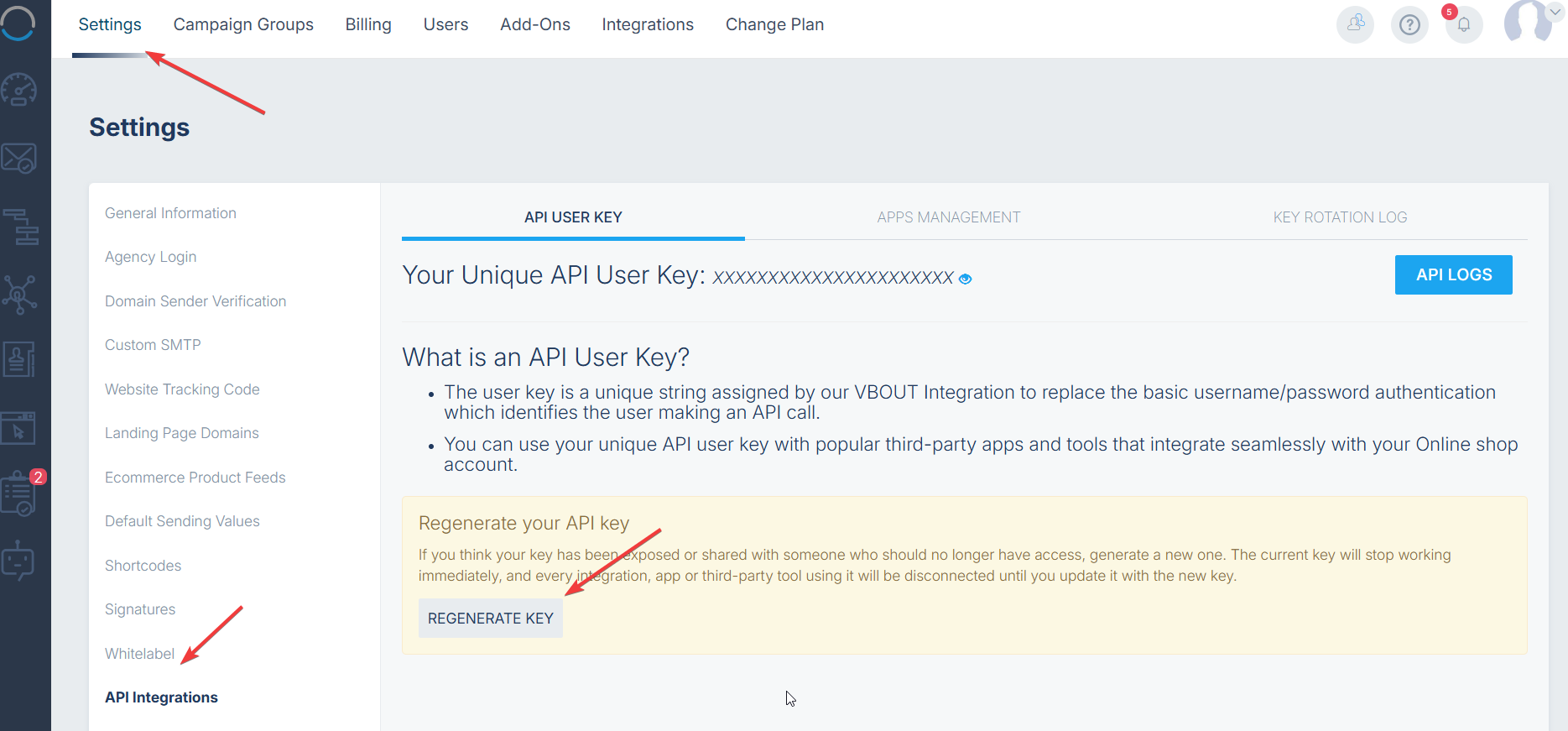This screenshot has width=1568, height=731.
Task: Click the API LOGS button
Action: click(x=1453, y=275)
